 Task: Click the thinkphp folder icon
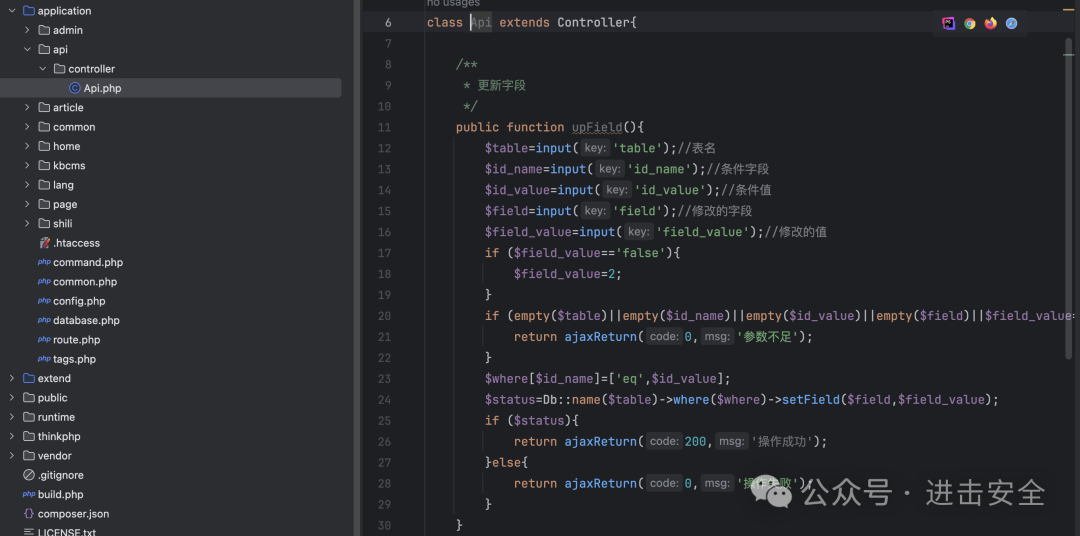pos(29,436)
